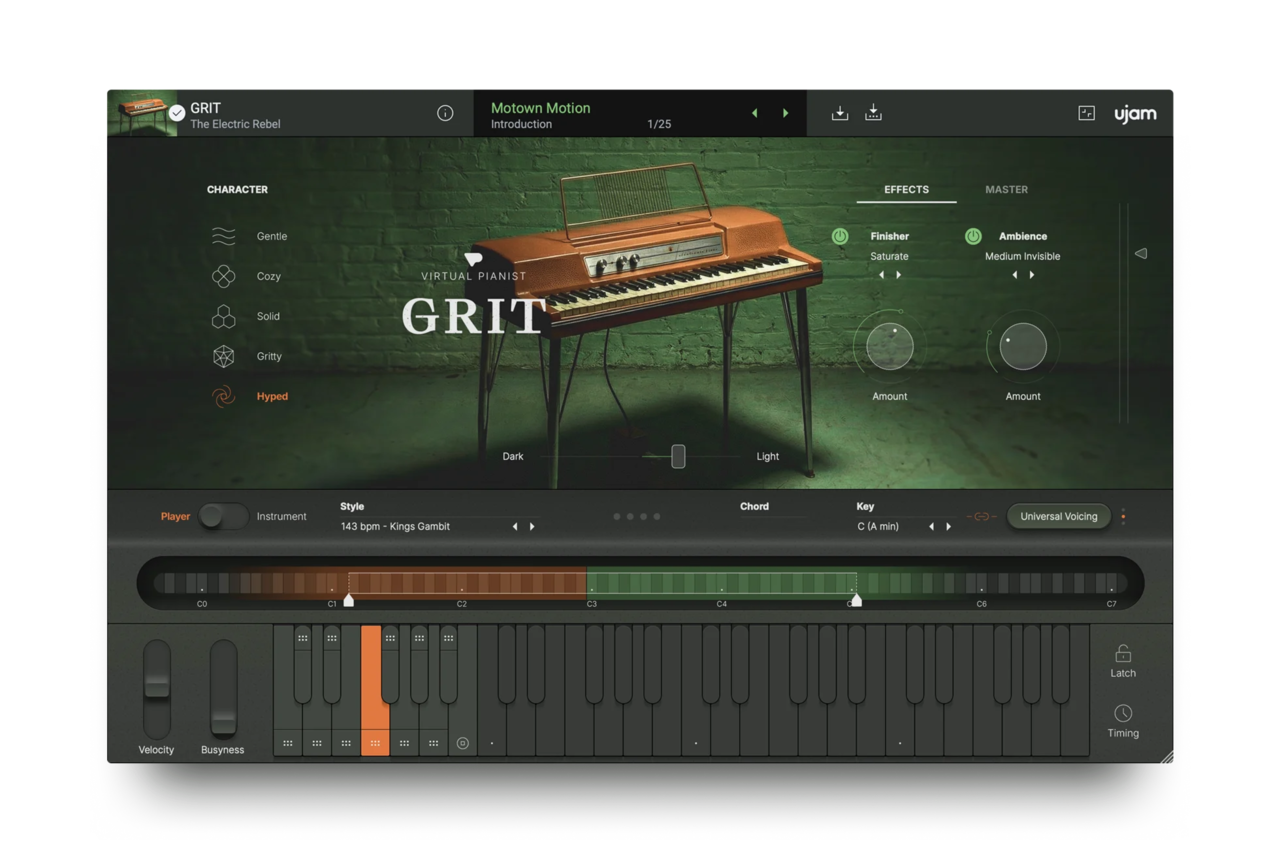1280x854 pixels.
Task: Click the window resize icon near ujam logo
Action: [x=1087, y=114]
